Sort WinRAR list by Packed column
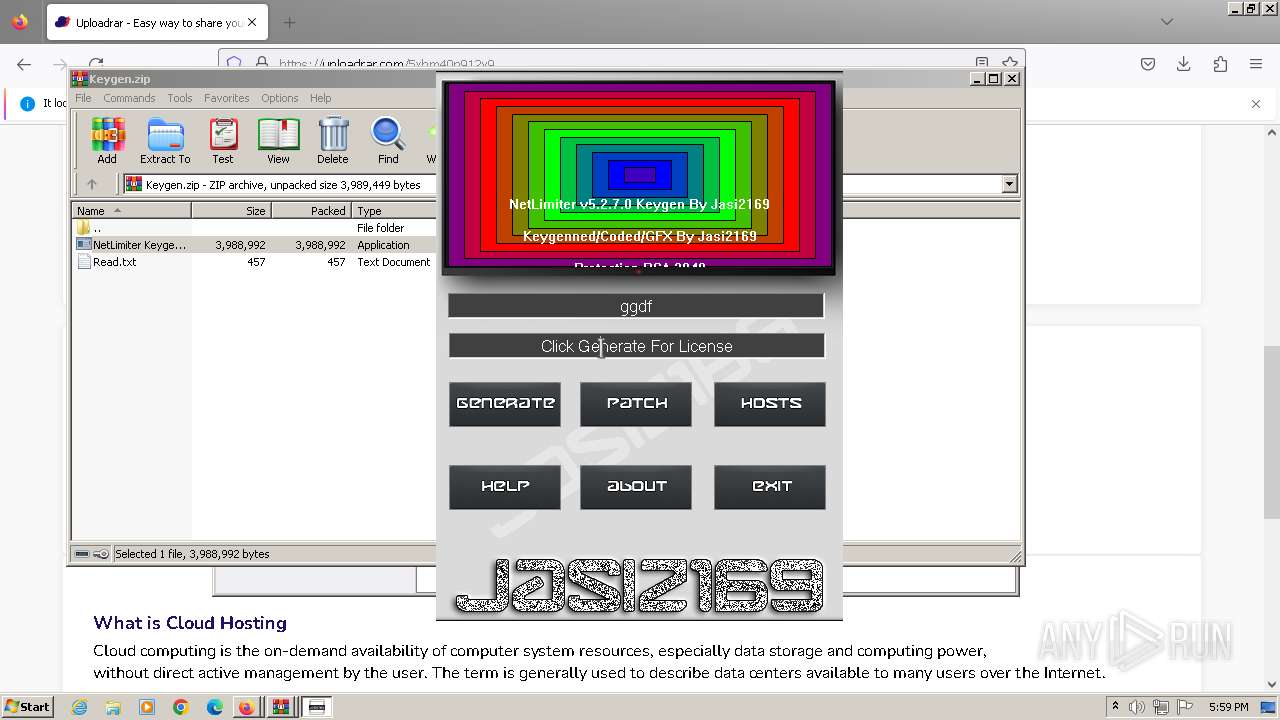 coord(311,211)
